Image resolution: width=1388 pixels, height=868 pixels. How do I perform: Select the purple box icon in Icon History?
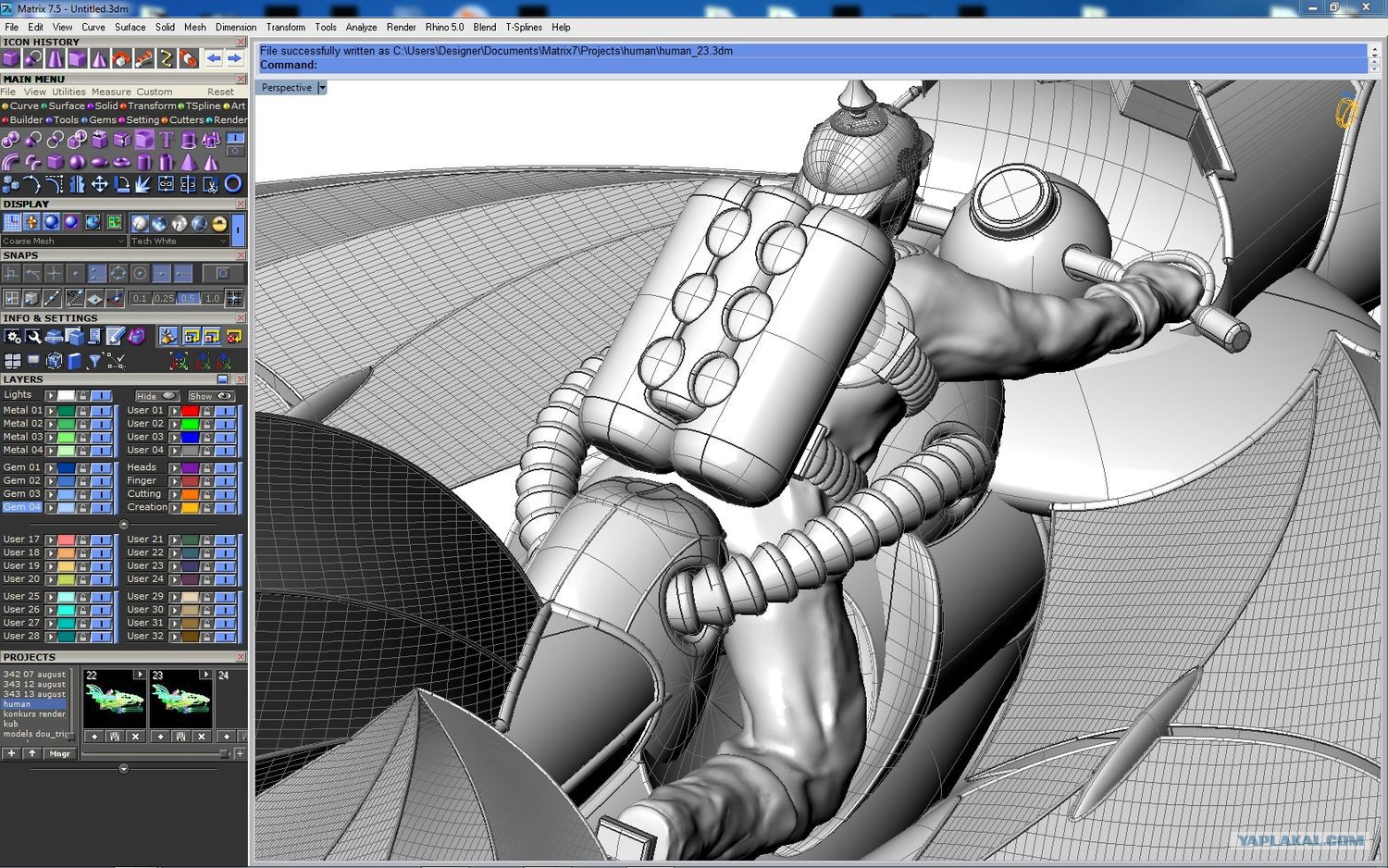coord(11,58)
